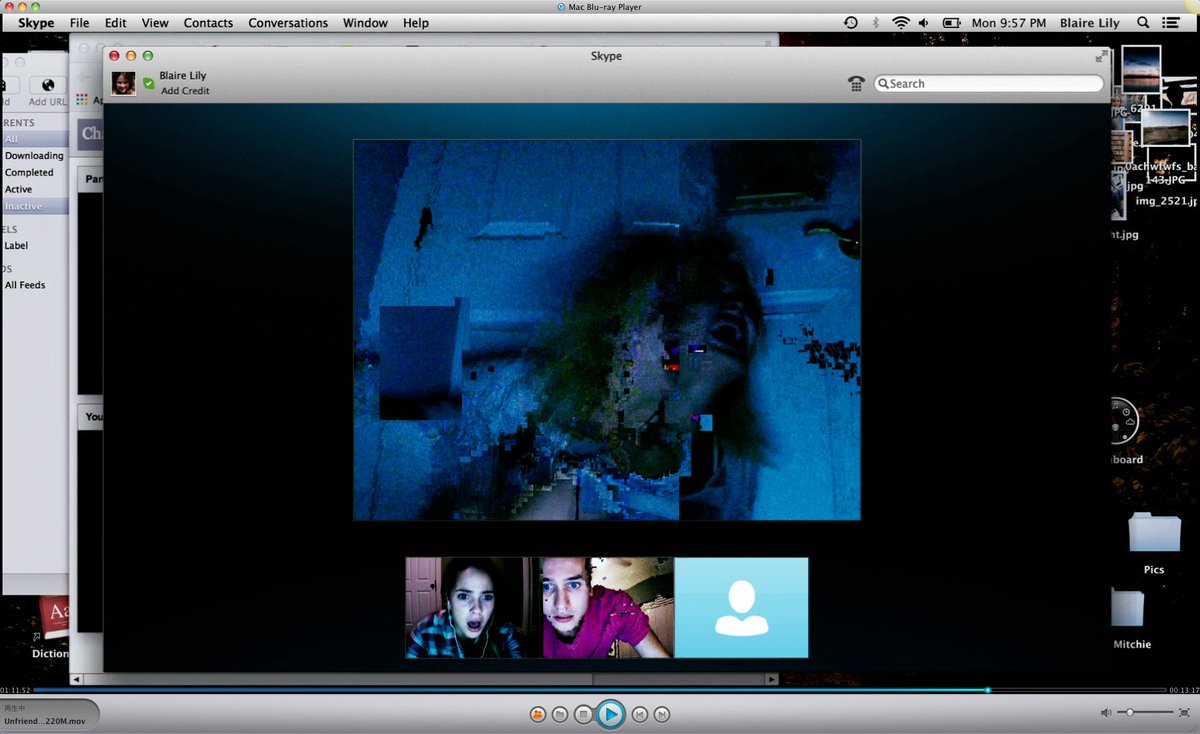This screenshot has width=1200, height=734.
Task: Skip to previous chapter in player
Action: coord(639,714)
